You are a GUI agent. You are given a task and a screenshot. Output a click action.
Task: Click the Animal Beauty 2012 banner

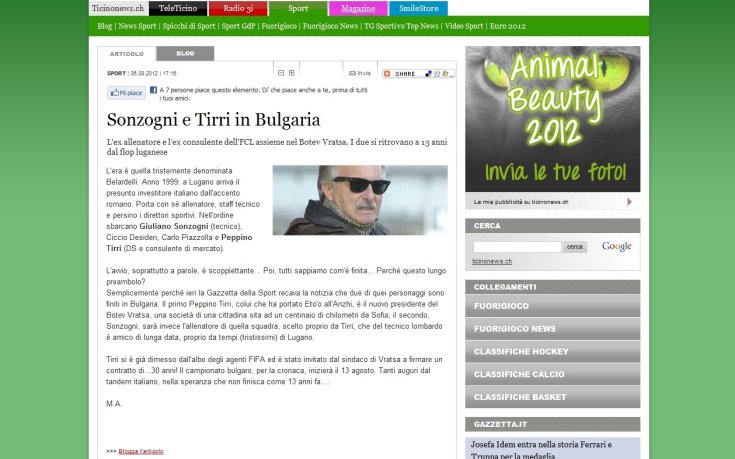[552, 118]
